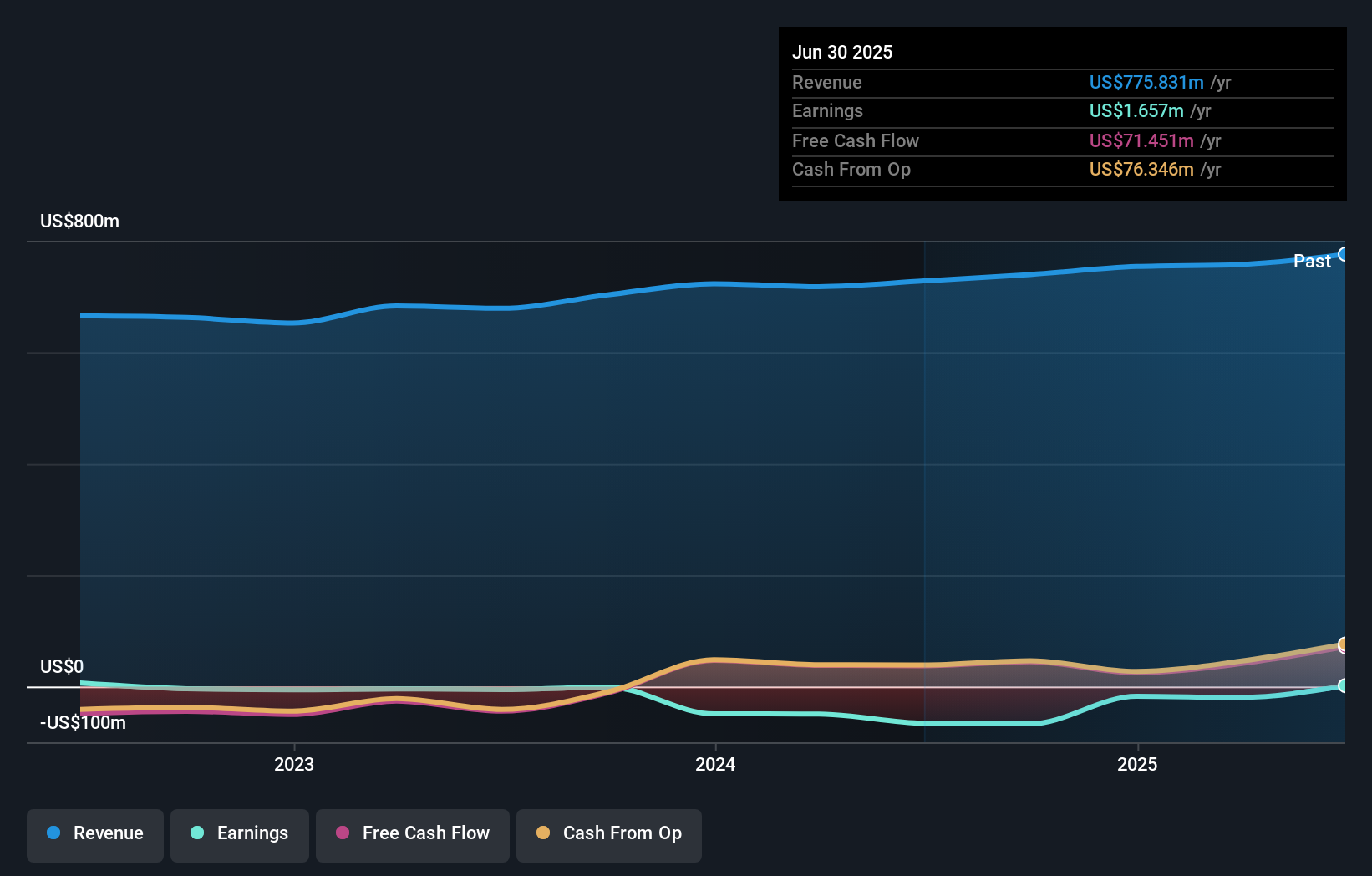Screen dimensions: 1372x876
Task: Click the pink Free Cash Flow legend dot
Action: tap(343, 833)
